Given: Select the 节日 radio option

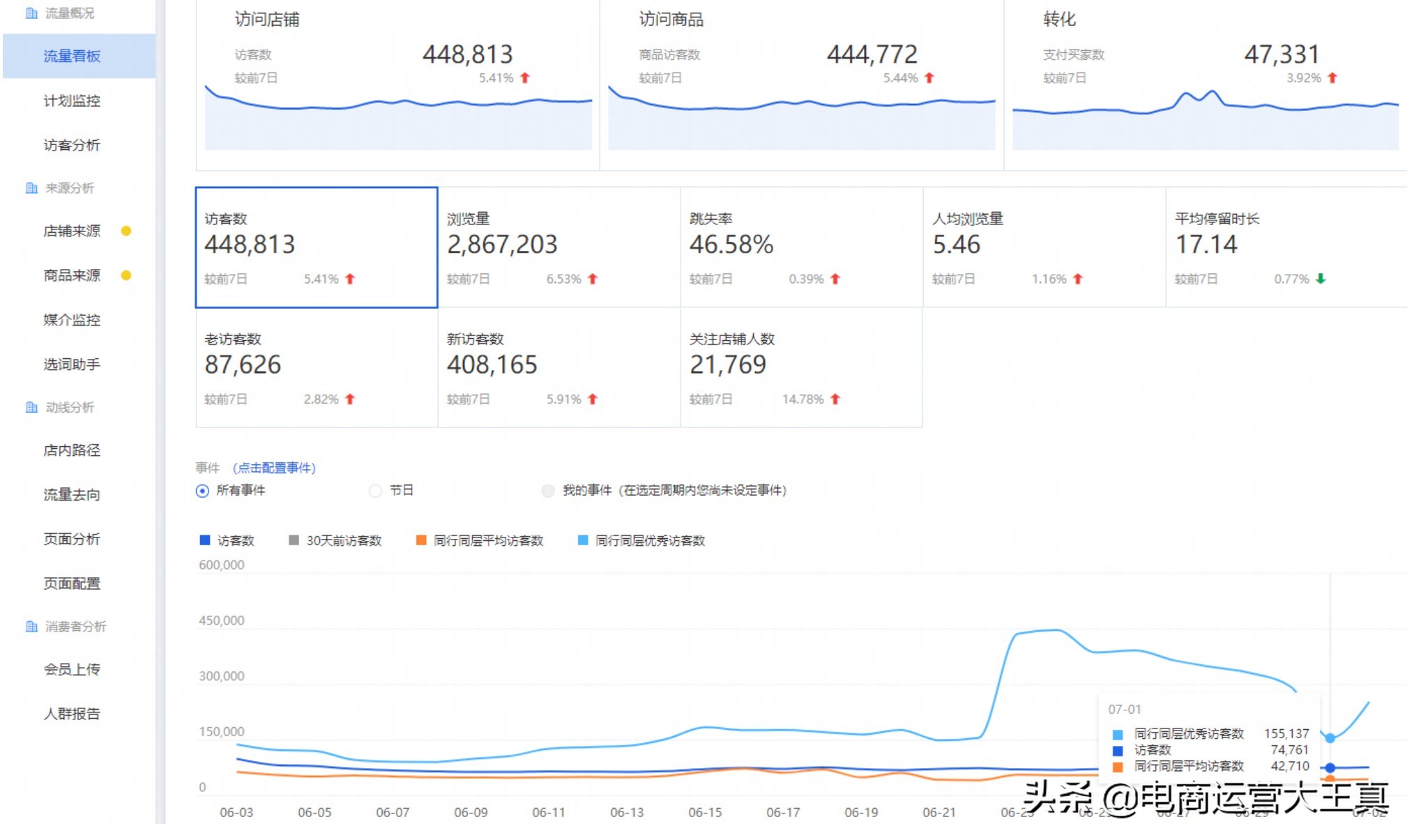Looking at the screenshot, I should [376, 491].
